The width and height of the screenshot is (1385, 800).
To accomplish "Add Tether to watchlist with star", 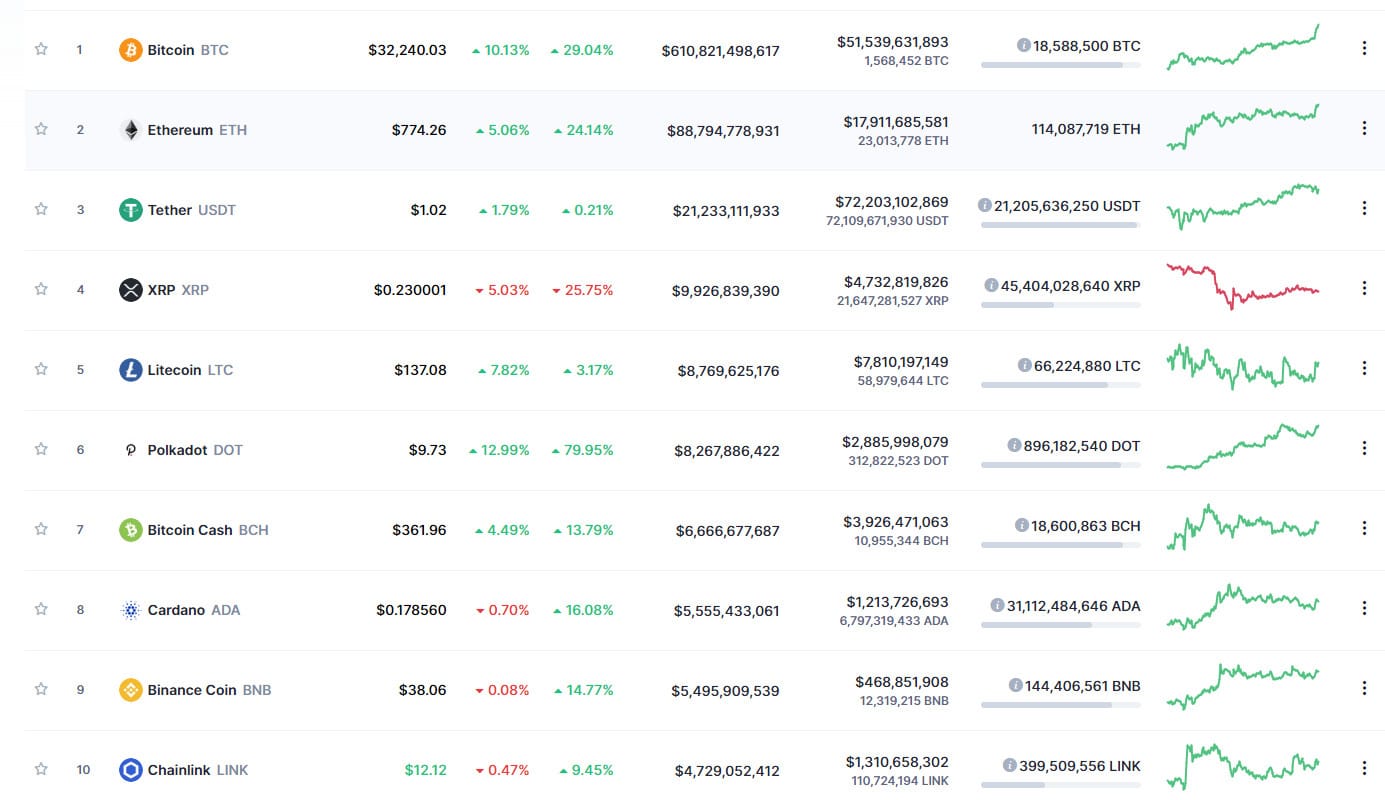I will coord(41,209).
